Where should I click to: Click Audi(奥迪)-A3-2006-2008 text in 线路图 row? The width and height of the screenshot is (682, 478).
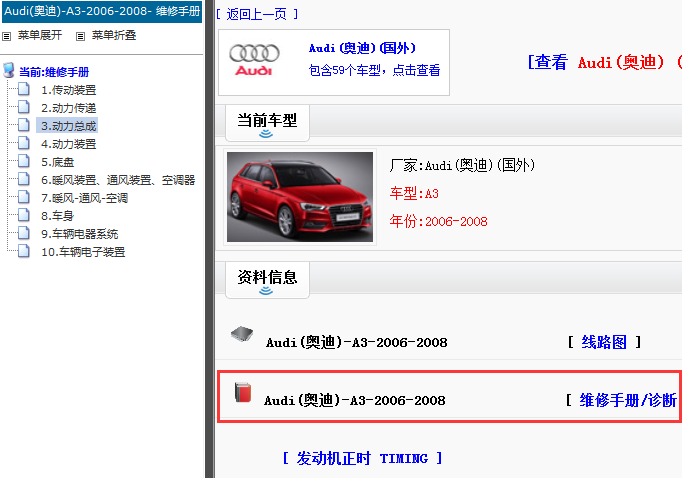tap(356, 343)
